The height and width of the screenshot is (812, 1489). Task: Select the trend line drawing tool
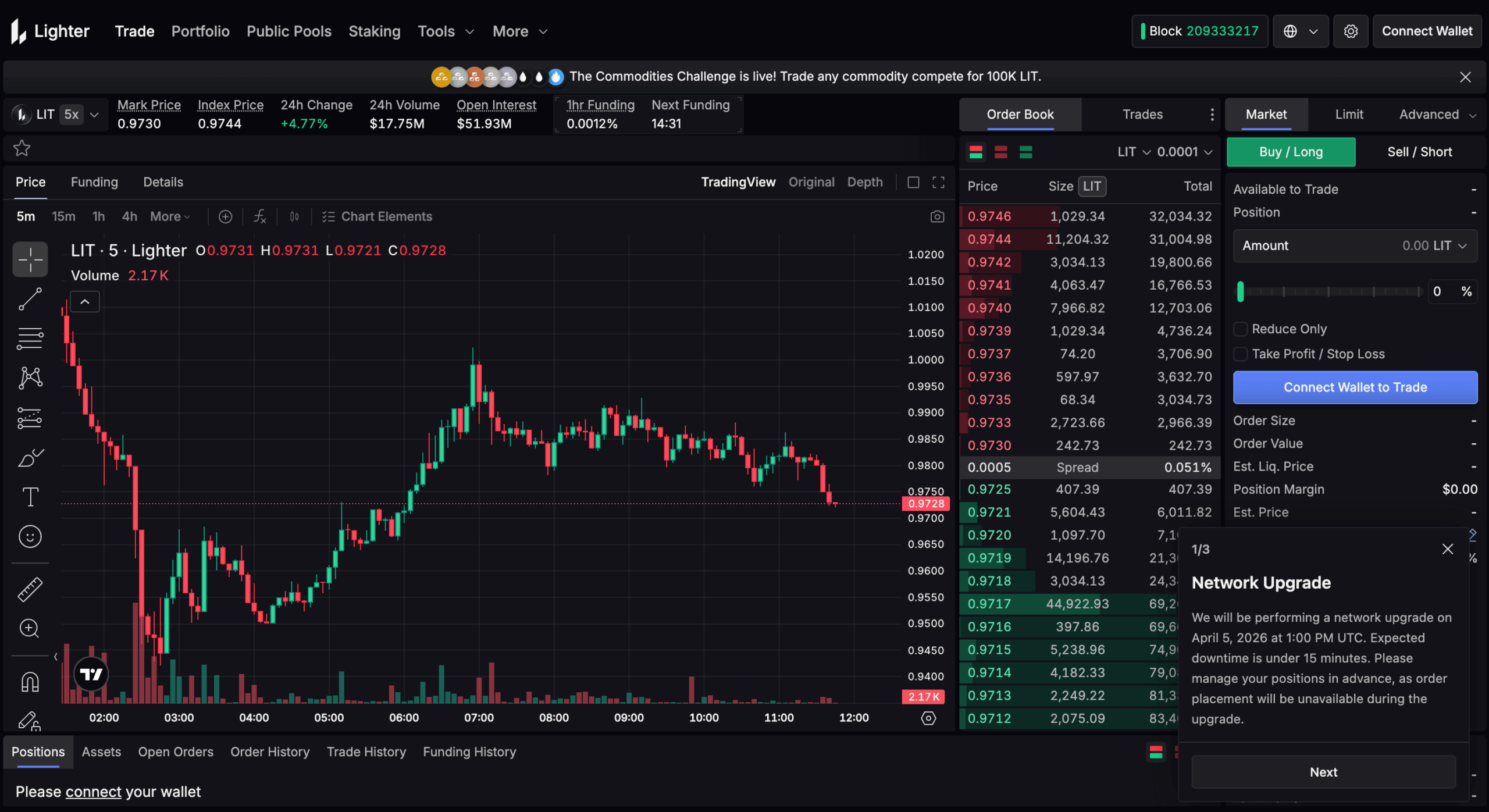30,299
